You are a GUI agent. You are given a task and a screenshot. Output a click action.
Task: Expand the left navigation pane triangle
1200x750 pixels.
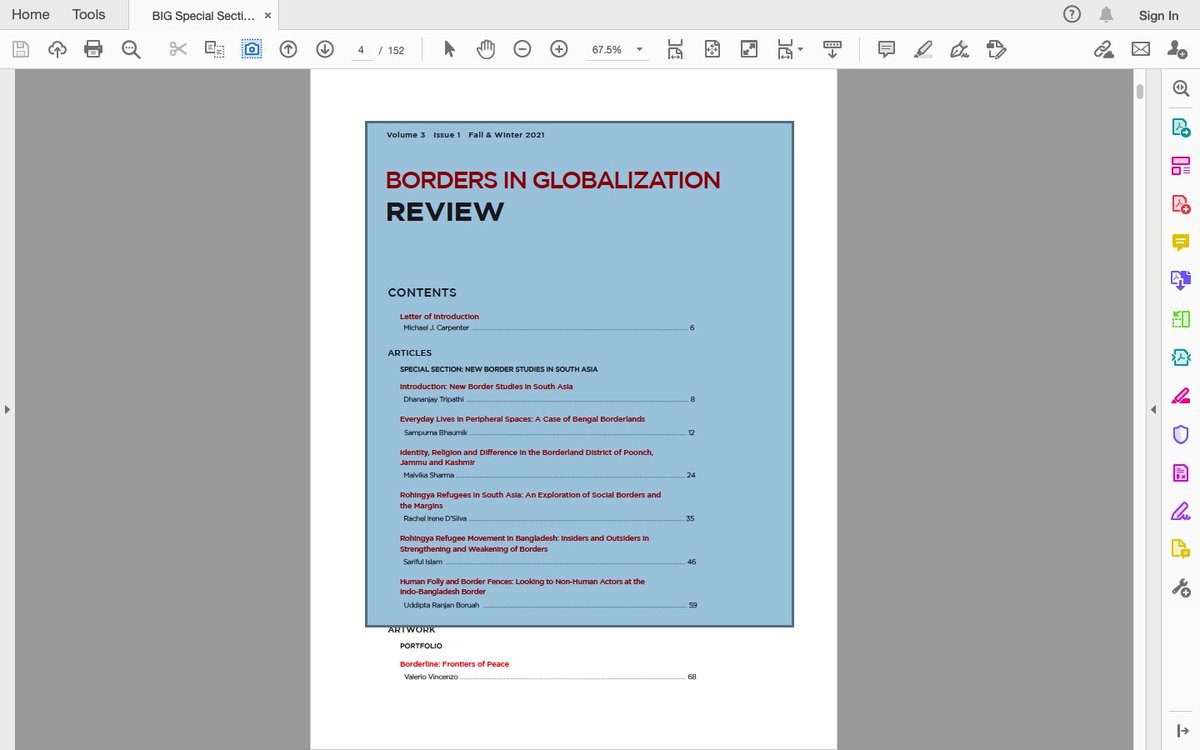point(7,409)
